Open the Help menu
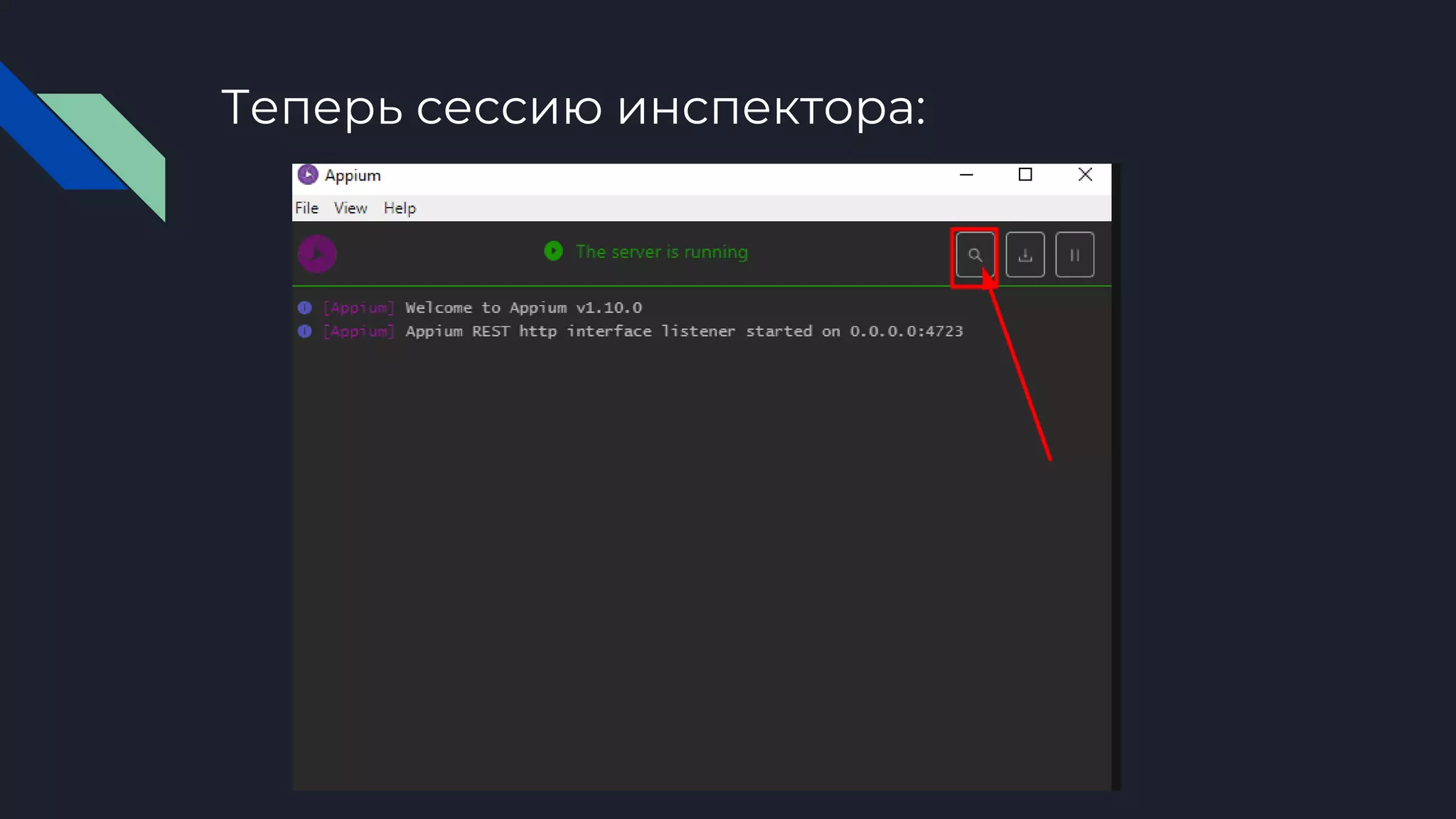This screenshot has width=1456, height=819. click(x=400, y=208)
